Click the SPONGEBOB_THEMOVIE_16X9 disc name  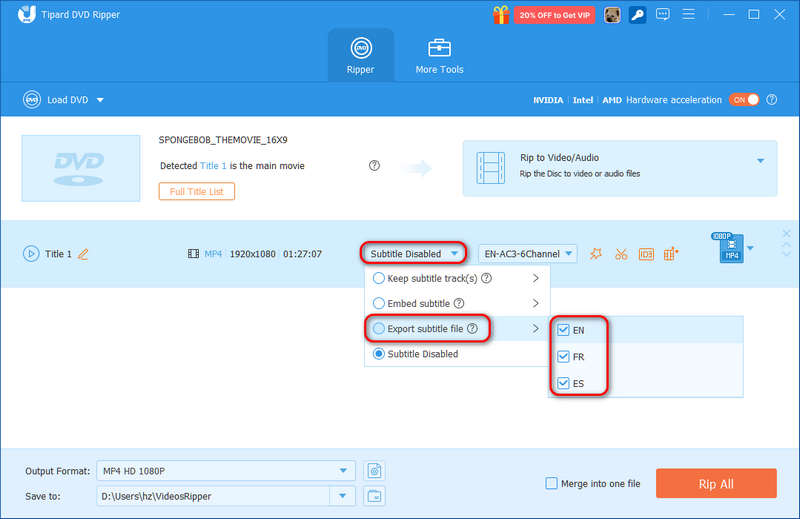[223, 140]
